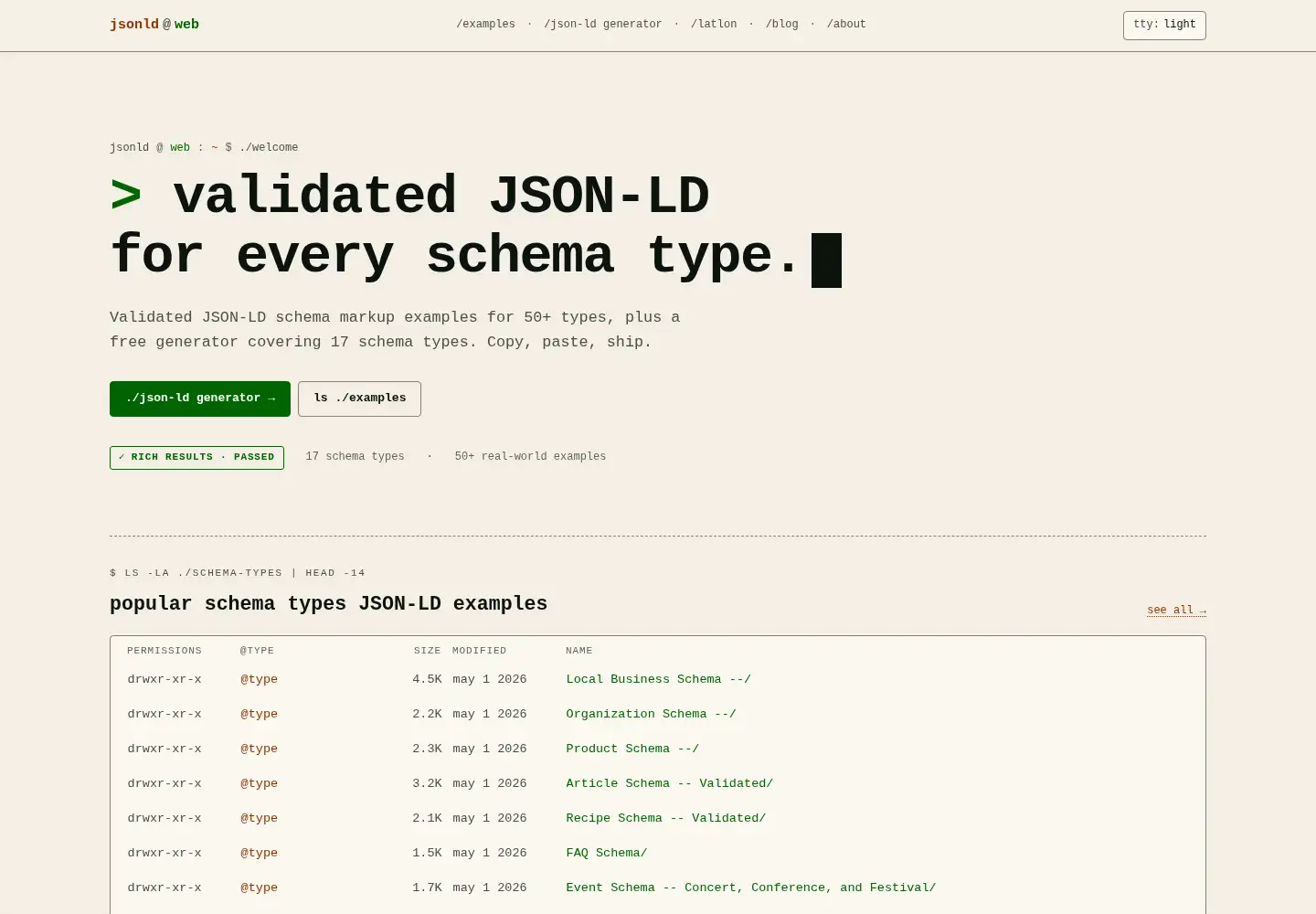
Task: Click the MODIFIED column header
Action: (x=479, y=651)
